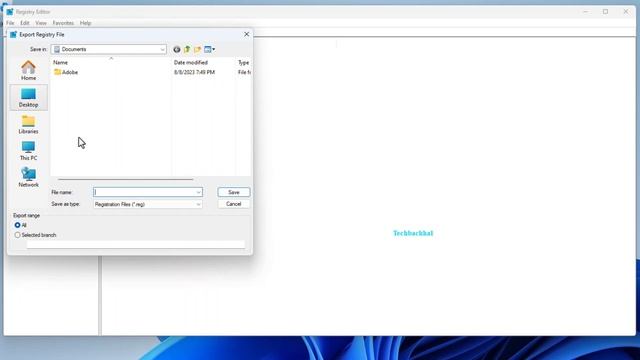Screen dimensions: 640x360
Task: Expand the Save in Documents dropdown
Action: coord(162,49)
